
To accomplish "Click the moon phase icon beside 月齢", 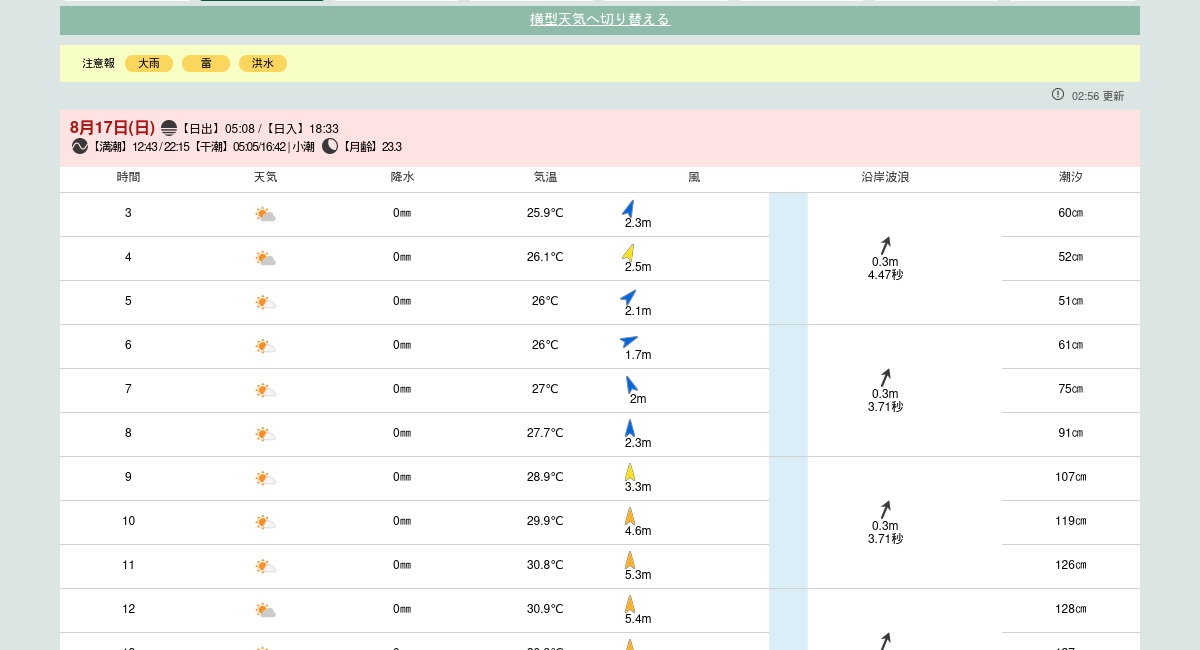I will pos(330,147).
